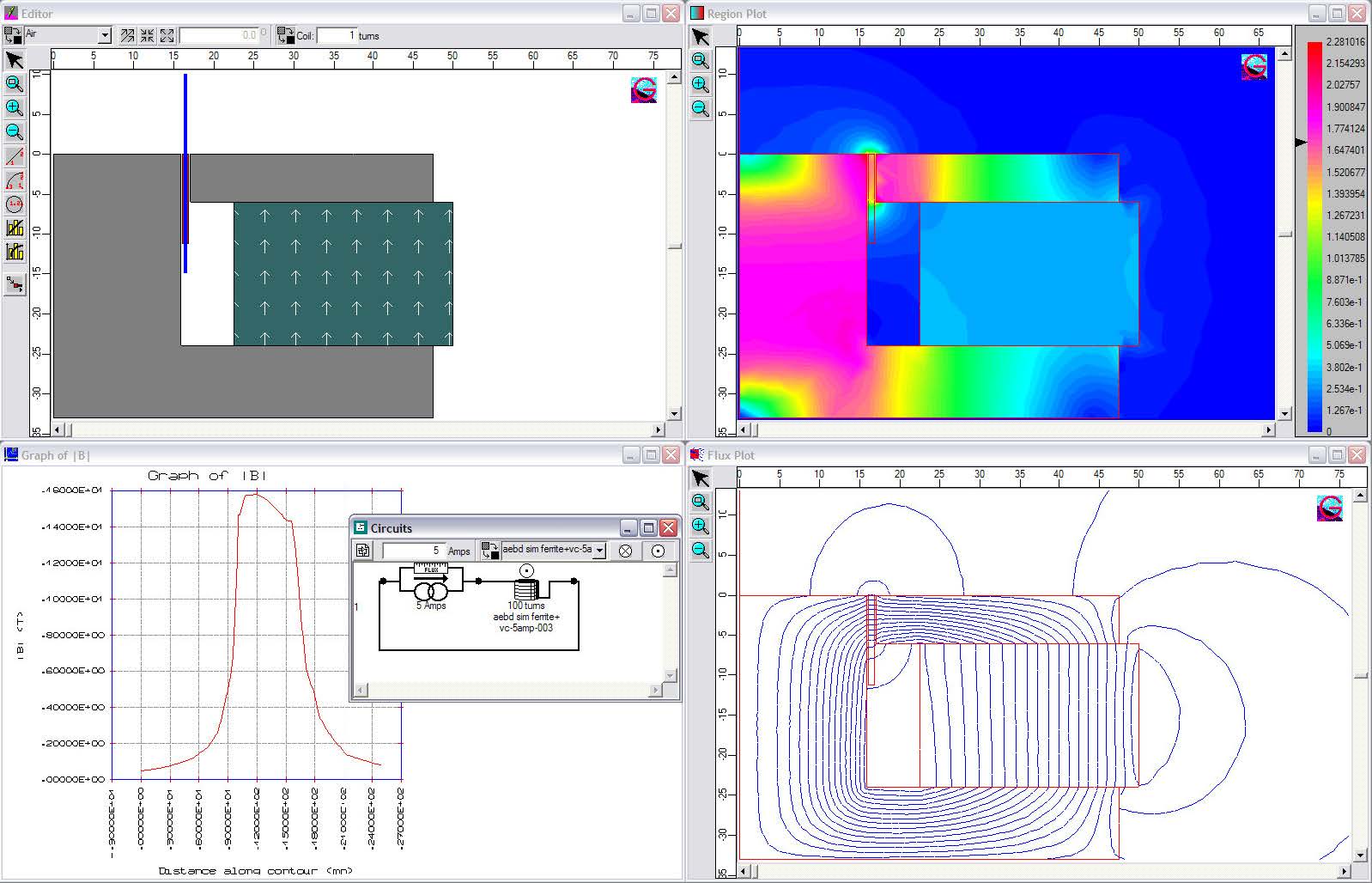The height and width of the screenshot is (883, 1372).
Task: Click the circuit import icon in Circuits toolbar
Action: click(363, 551)
